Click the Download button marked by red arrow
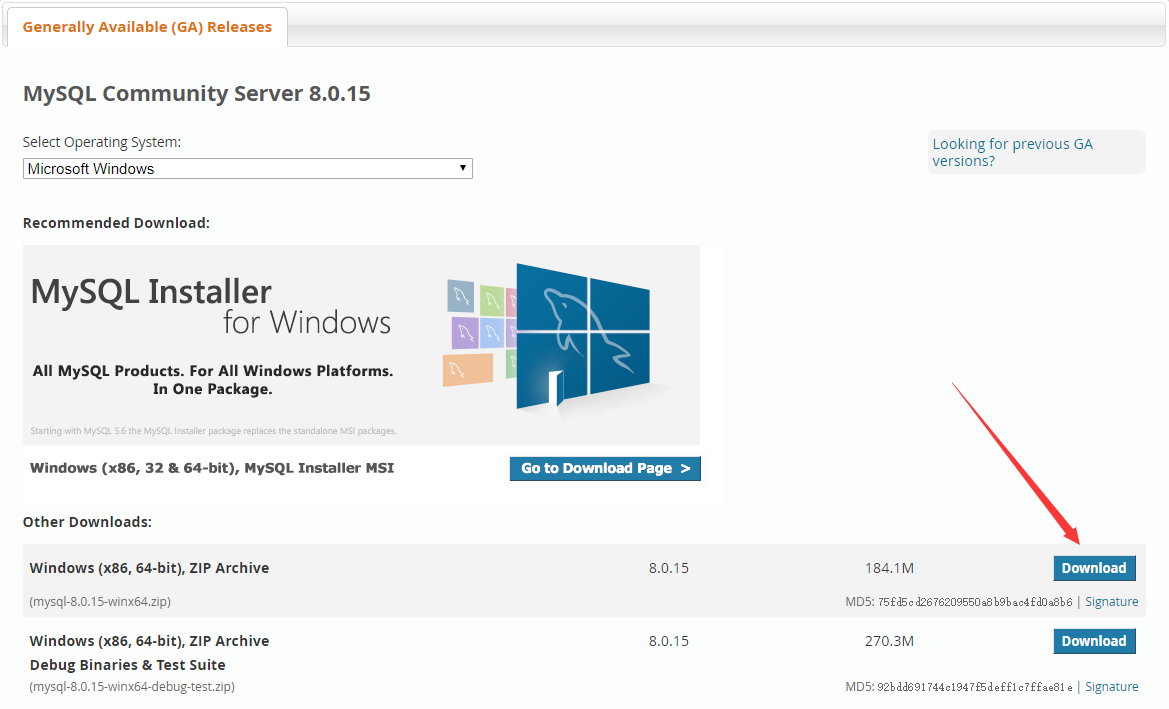The width and height of the screenshot is (1169, 709). [x=1094, y=567]
